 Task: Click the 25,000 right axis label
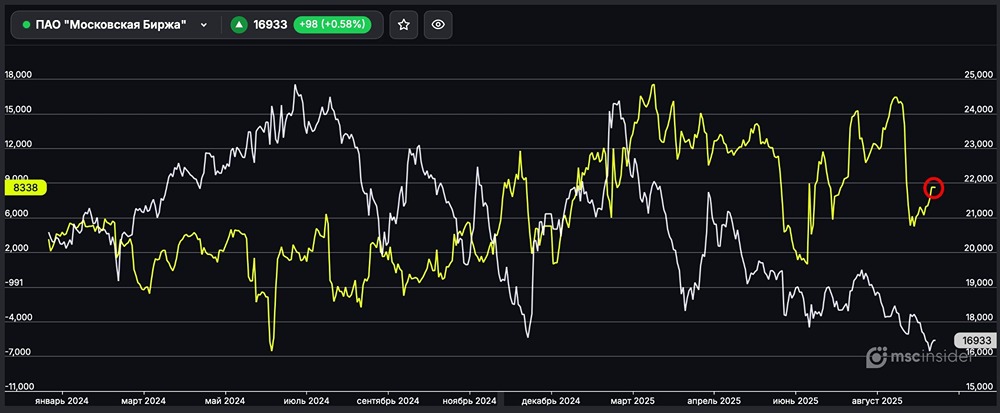pos(975,75)
